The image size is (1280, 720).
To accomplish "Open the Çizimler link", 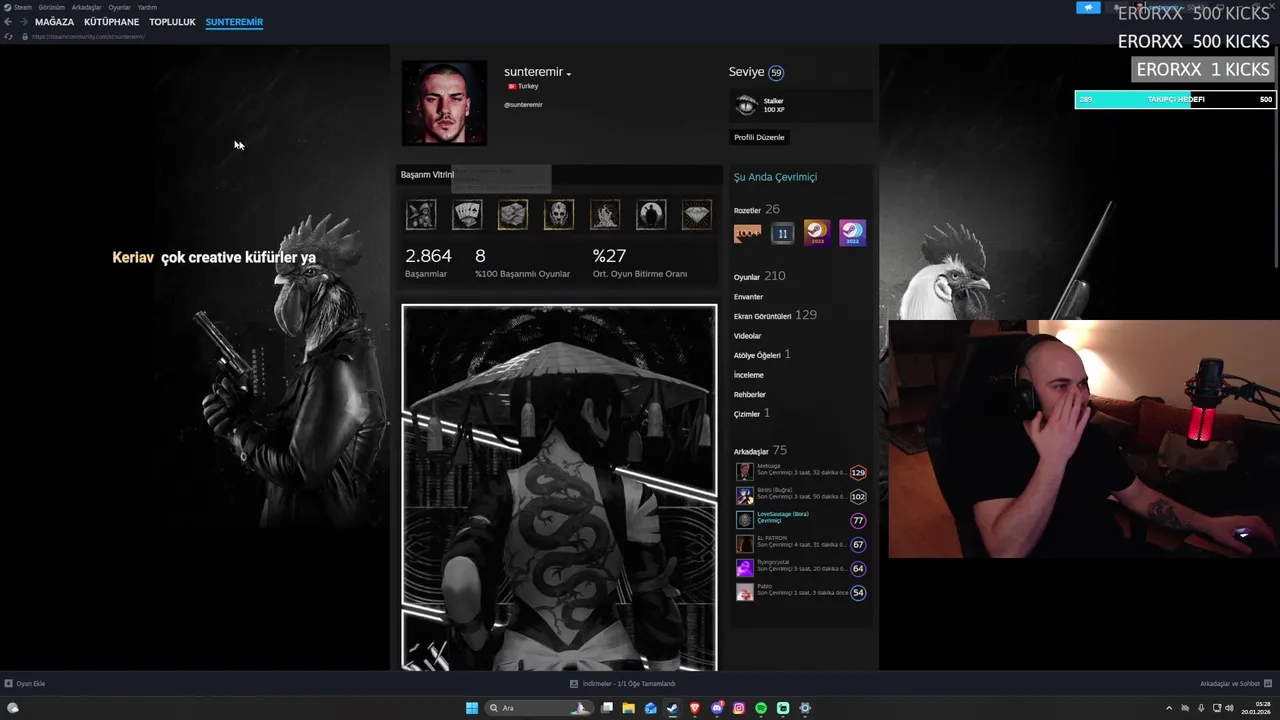I will [752, 413].
